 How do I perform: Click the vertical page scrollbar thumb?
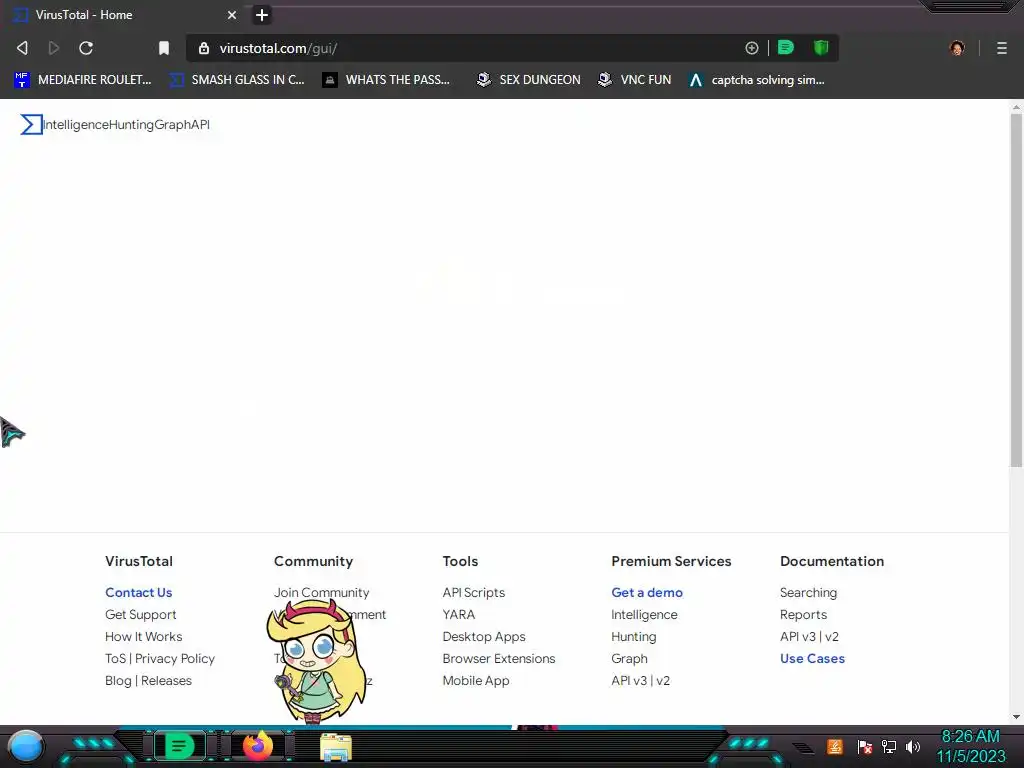(1016, 291)
